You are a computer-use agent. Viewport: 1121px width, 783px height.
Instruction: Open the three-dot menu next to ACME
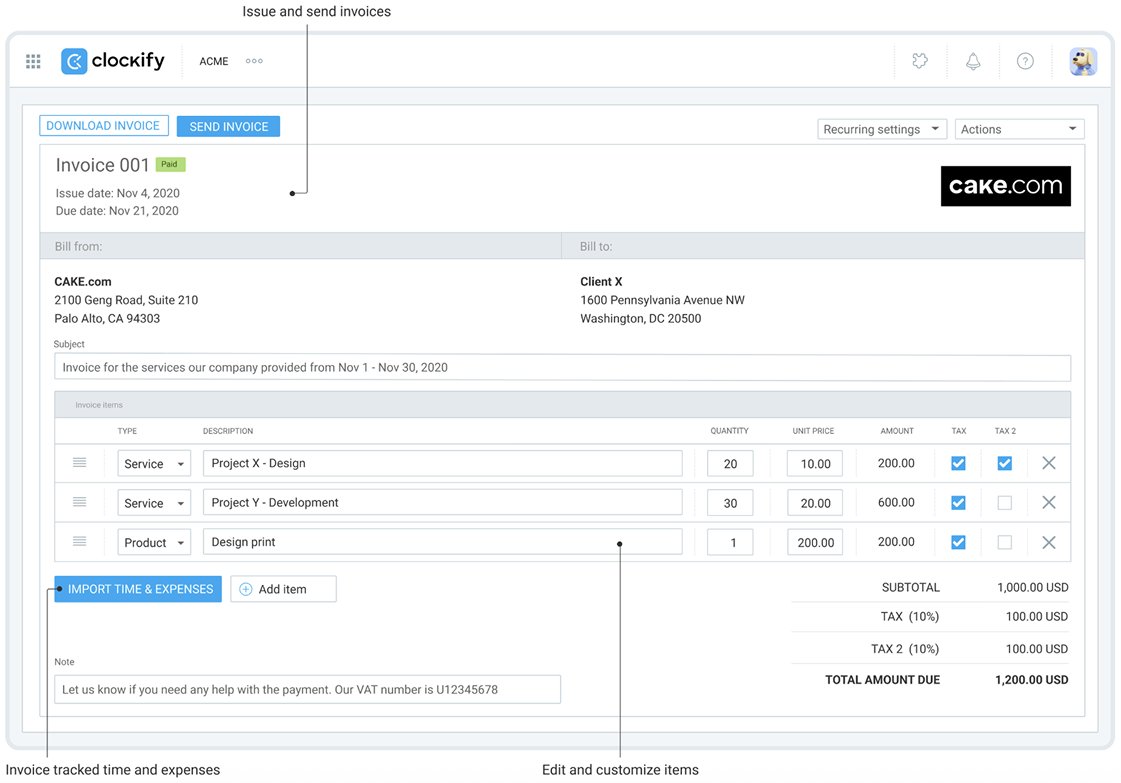253,61
